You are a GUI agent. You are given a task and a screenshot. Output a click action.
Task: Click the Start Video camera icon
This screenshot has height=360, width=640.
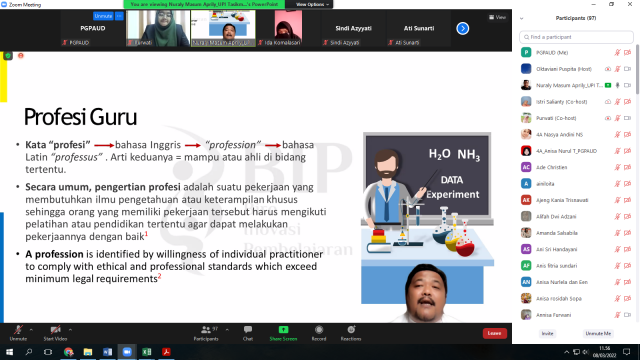point(56,330)
